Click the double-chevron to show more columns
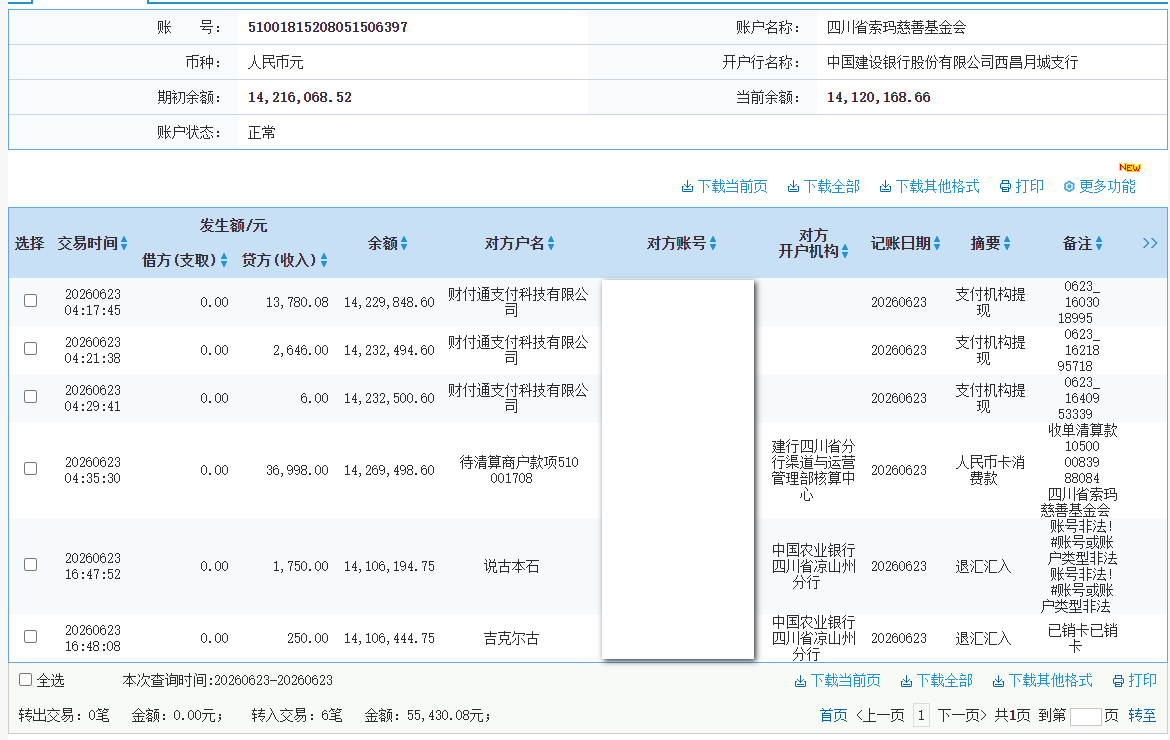The image size is (1170, 740). pos(1150,243)
